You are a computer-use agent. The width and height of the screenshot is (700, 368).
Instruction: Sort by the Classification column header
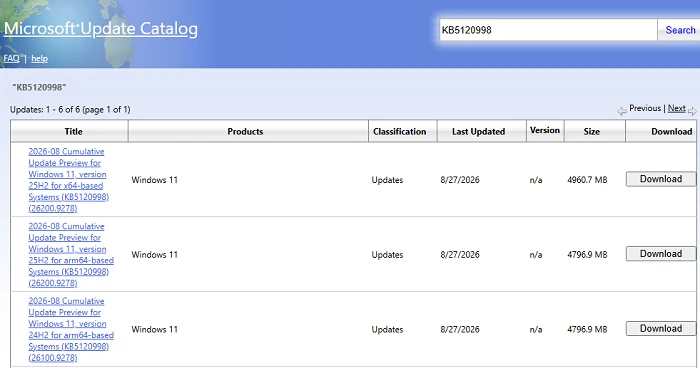tap(400, 131)
